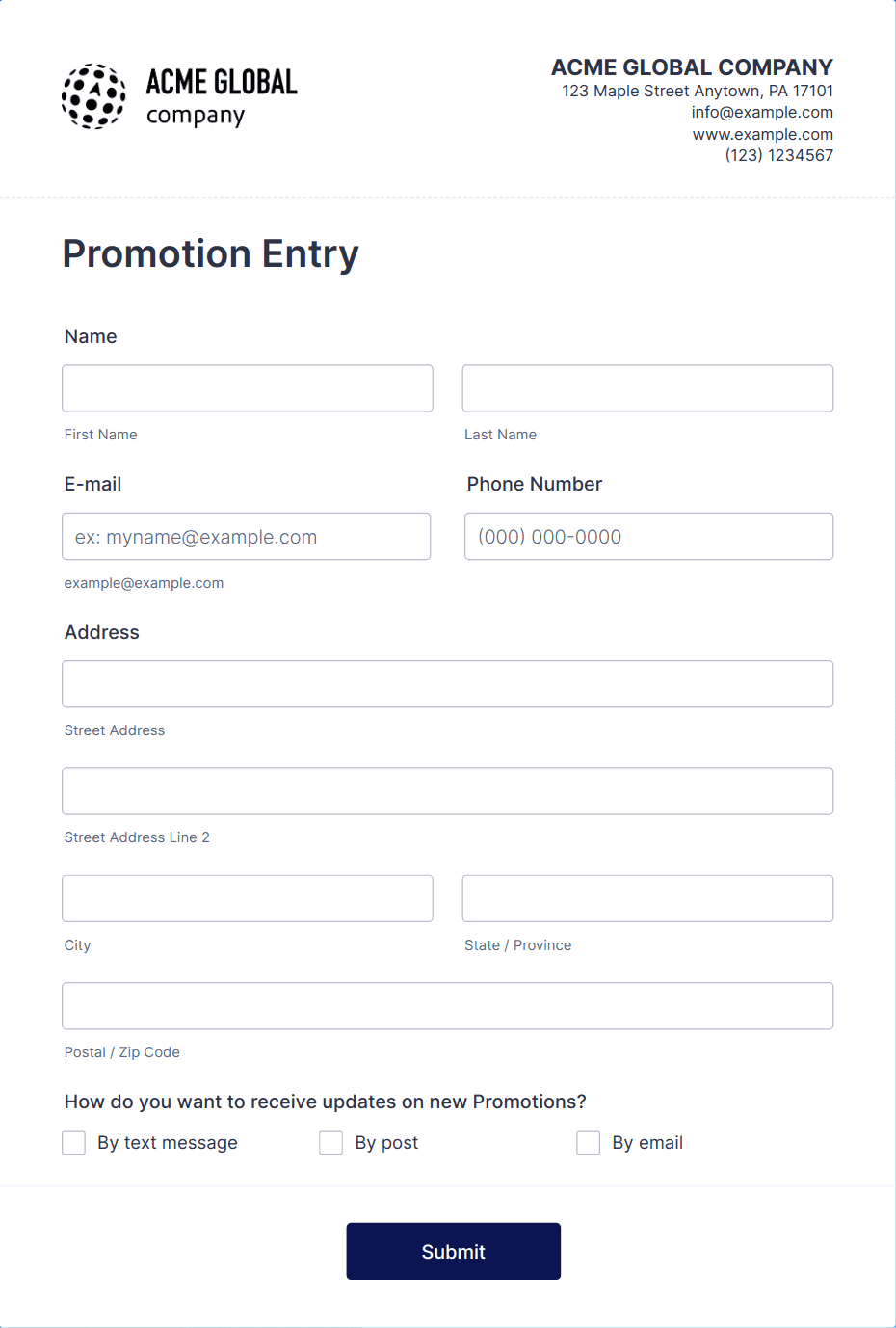This screenshot has width=896, height=1328.
Task: Click into the E-mail field
Action: pyautogui.click(x=247, y=536)
